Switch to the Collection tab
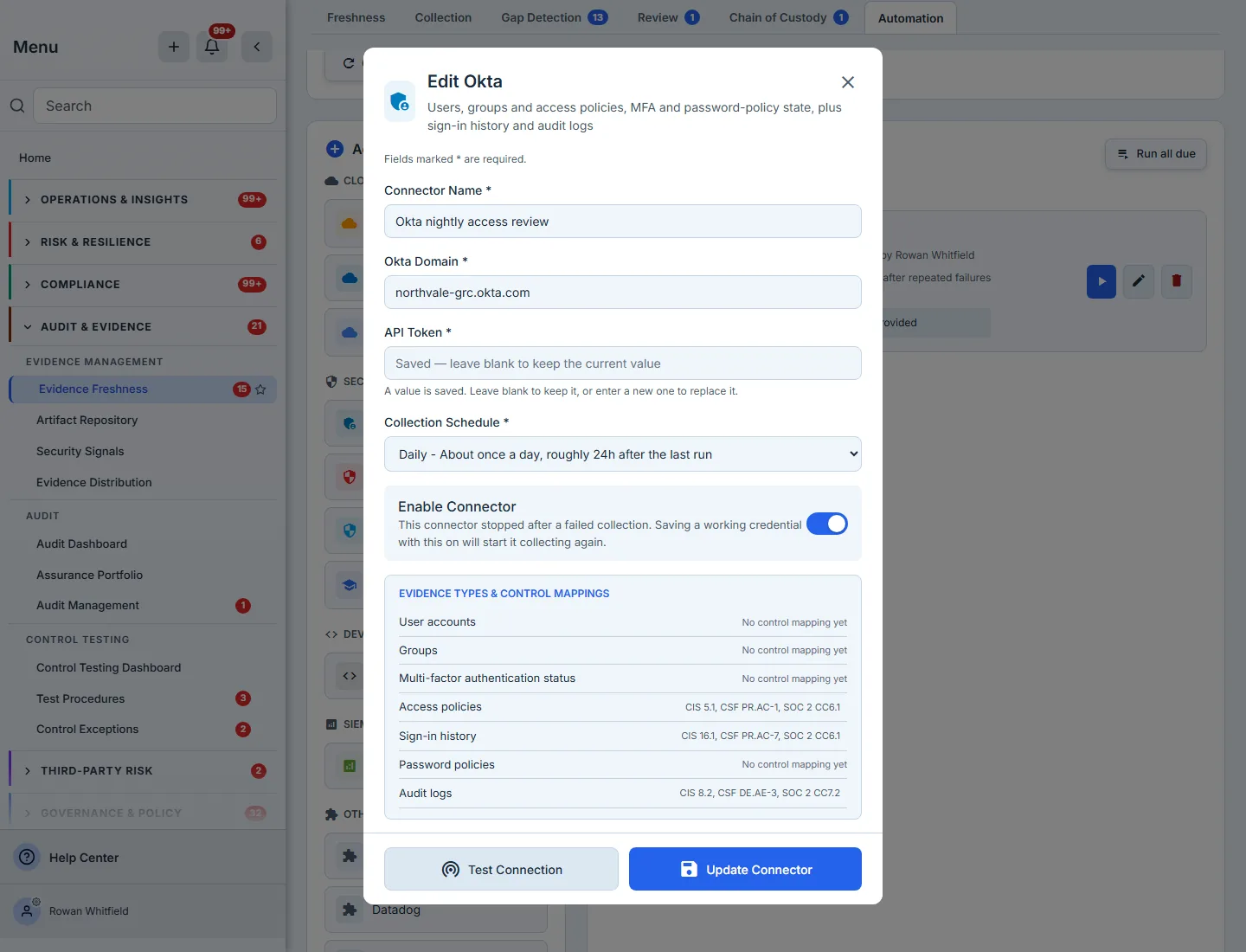1246x952 pixels. [443, 17]
